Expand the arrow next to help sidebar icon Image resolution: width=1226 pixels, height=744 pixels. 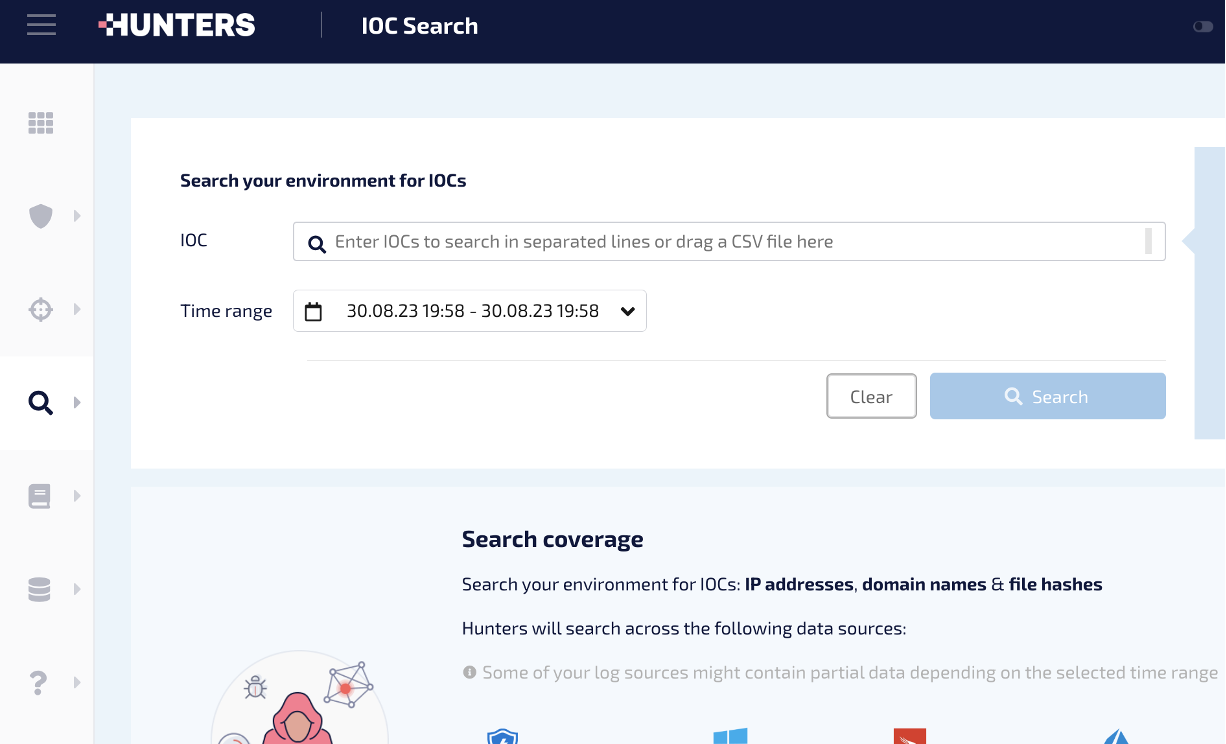pos(77,683)
